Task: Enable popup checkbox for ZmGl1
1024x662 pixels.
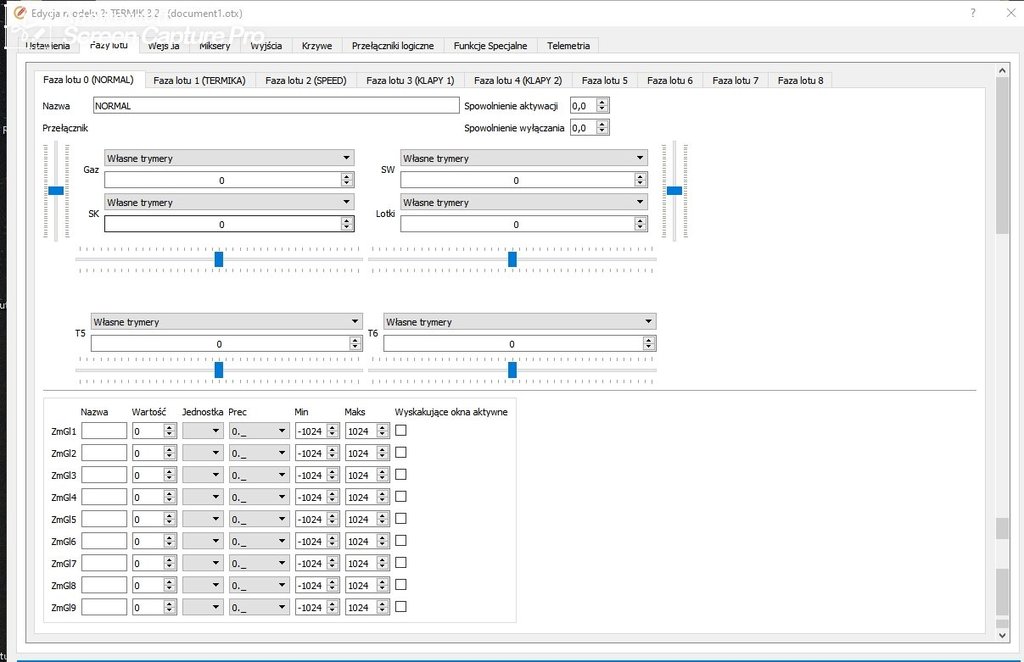Action: (401, 430)
